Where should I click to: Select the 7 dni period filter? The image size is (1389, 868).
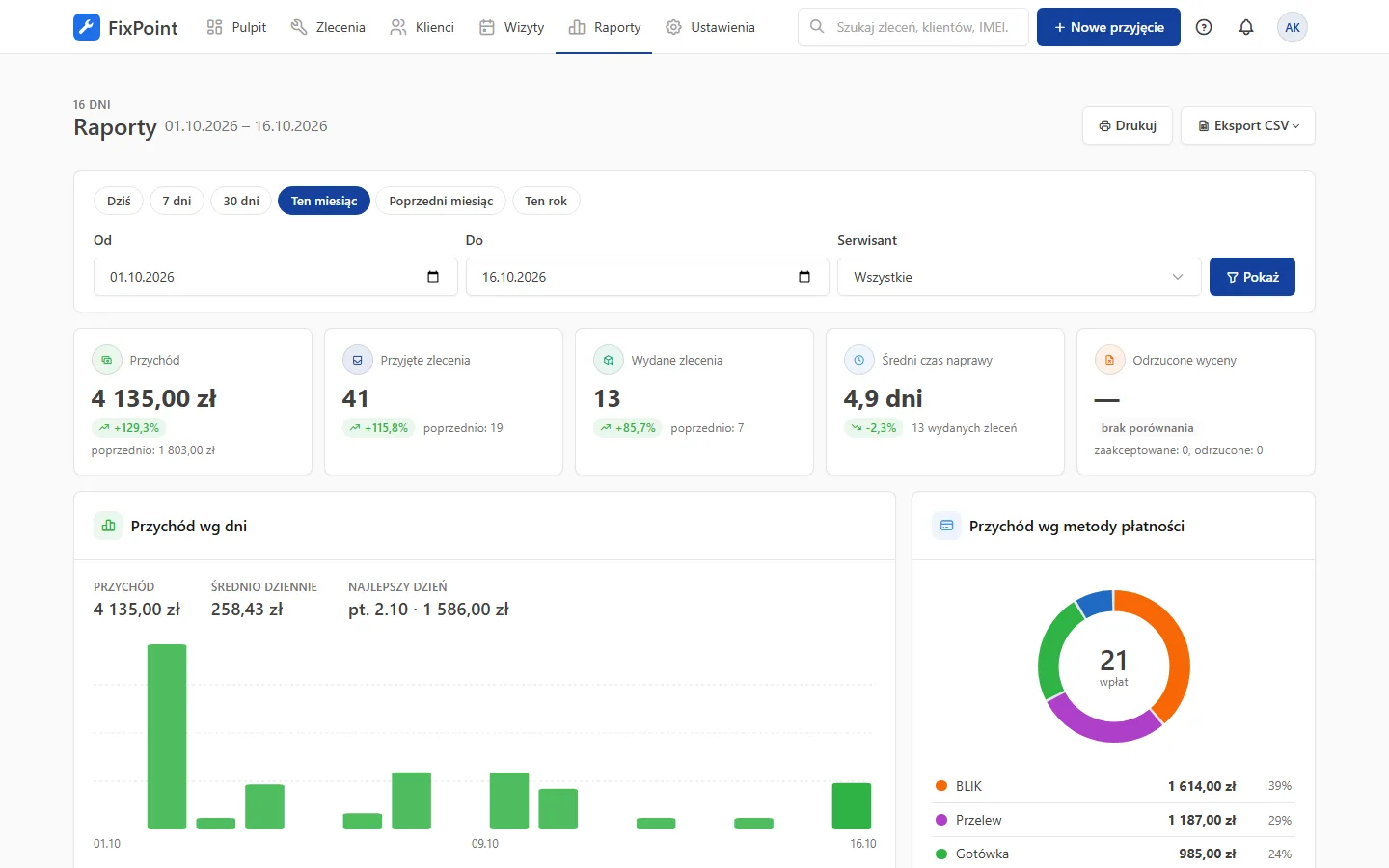click(177, 201)
